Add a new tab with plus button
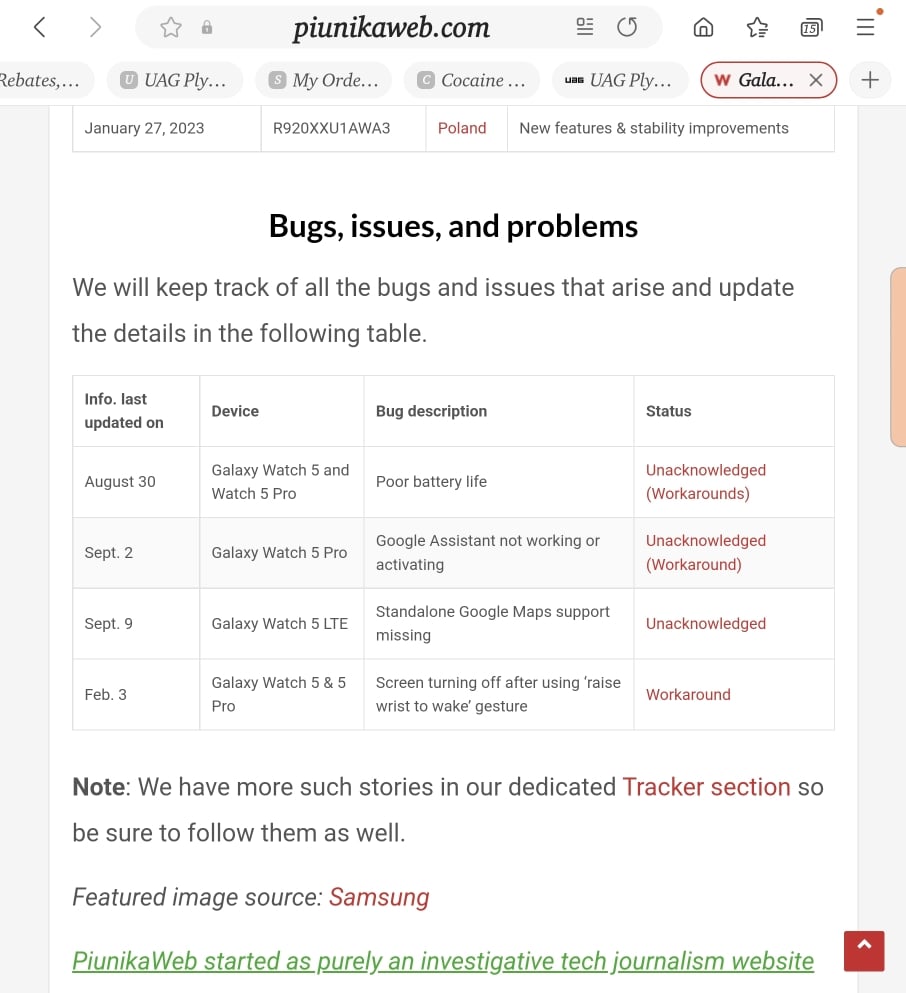Screen dimensions: 906x993 870,80
